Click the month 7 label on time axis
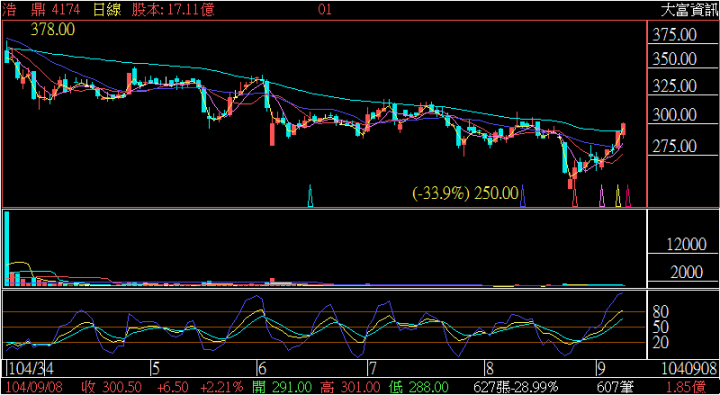Image resolution: width=720 pixels, height=395 pixels. [x=373, y=368]
